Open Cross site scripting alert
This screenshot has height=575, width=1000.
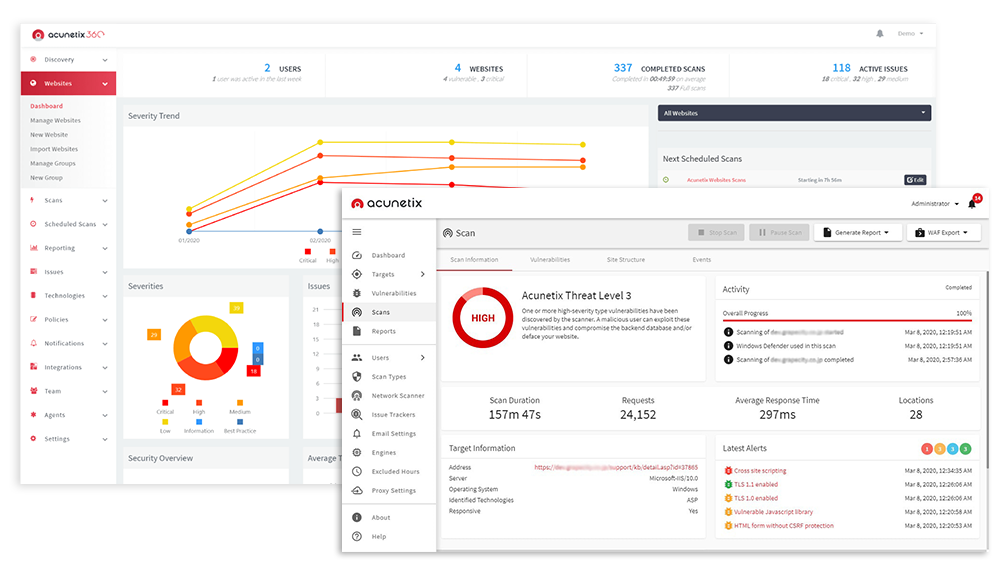(x=760, y=471)
